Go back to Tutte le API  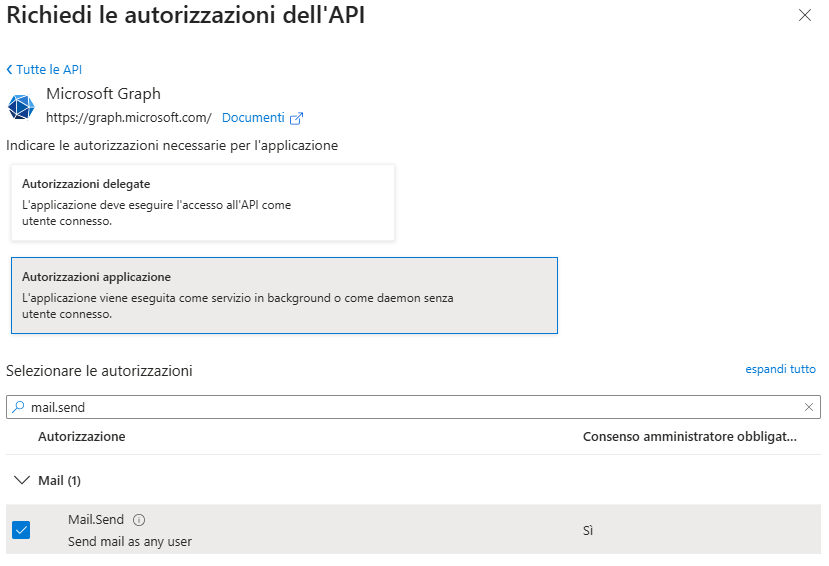click(44, 70)
